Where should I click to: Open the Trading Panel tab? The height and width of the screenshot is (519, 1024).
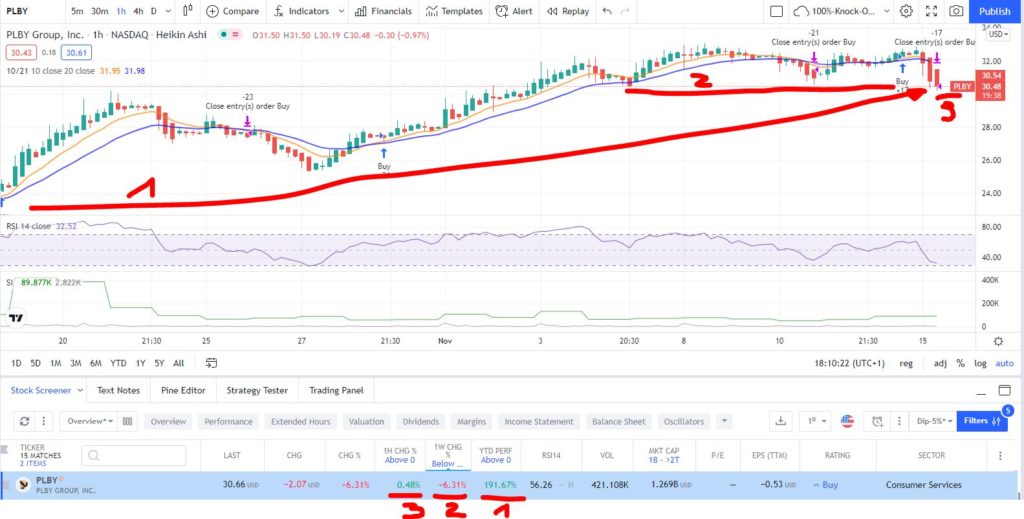[336, 390]
